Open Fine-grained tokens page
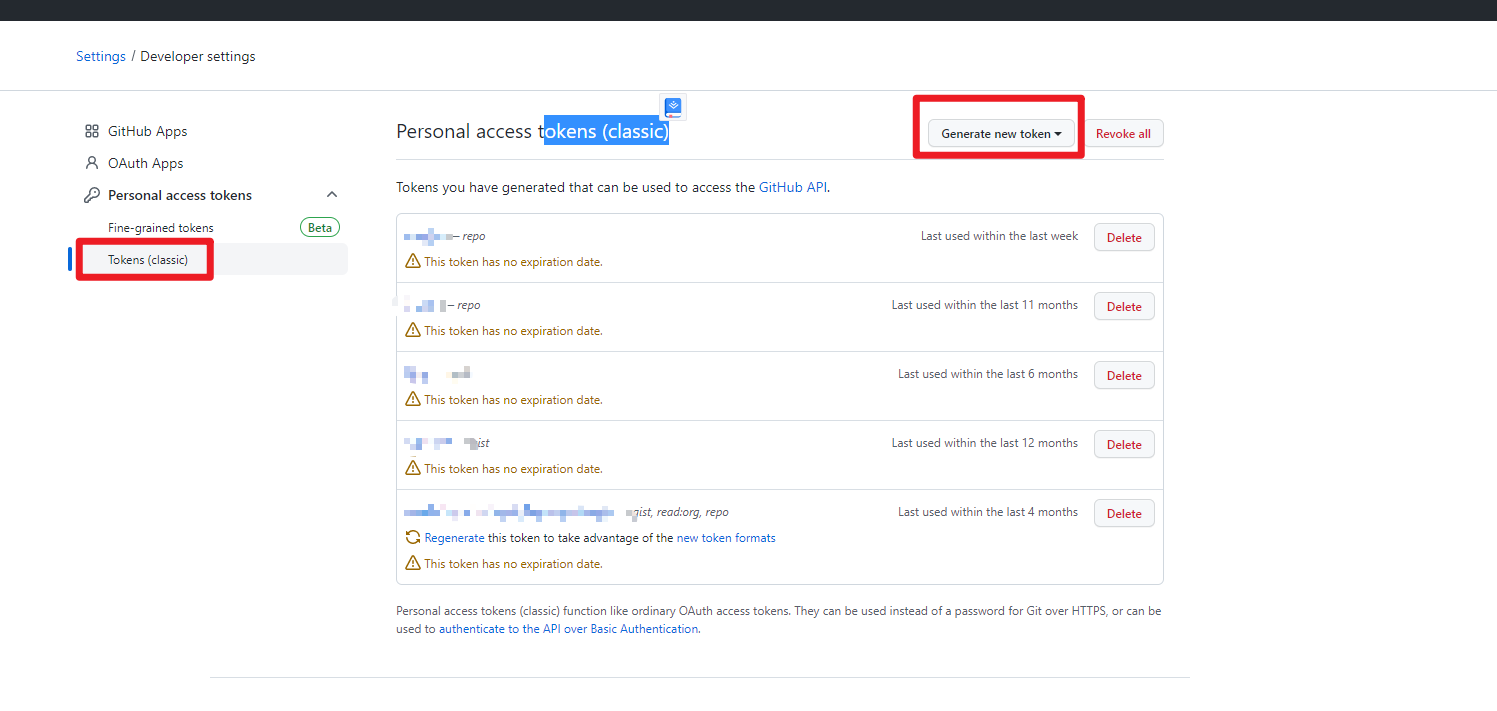This screenshot has width=1497, height=711. click(x=161, y=228)
